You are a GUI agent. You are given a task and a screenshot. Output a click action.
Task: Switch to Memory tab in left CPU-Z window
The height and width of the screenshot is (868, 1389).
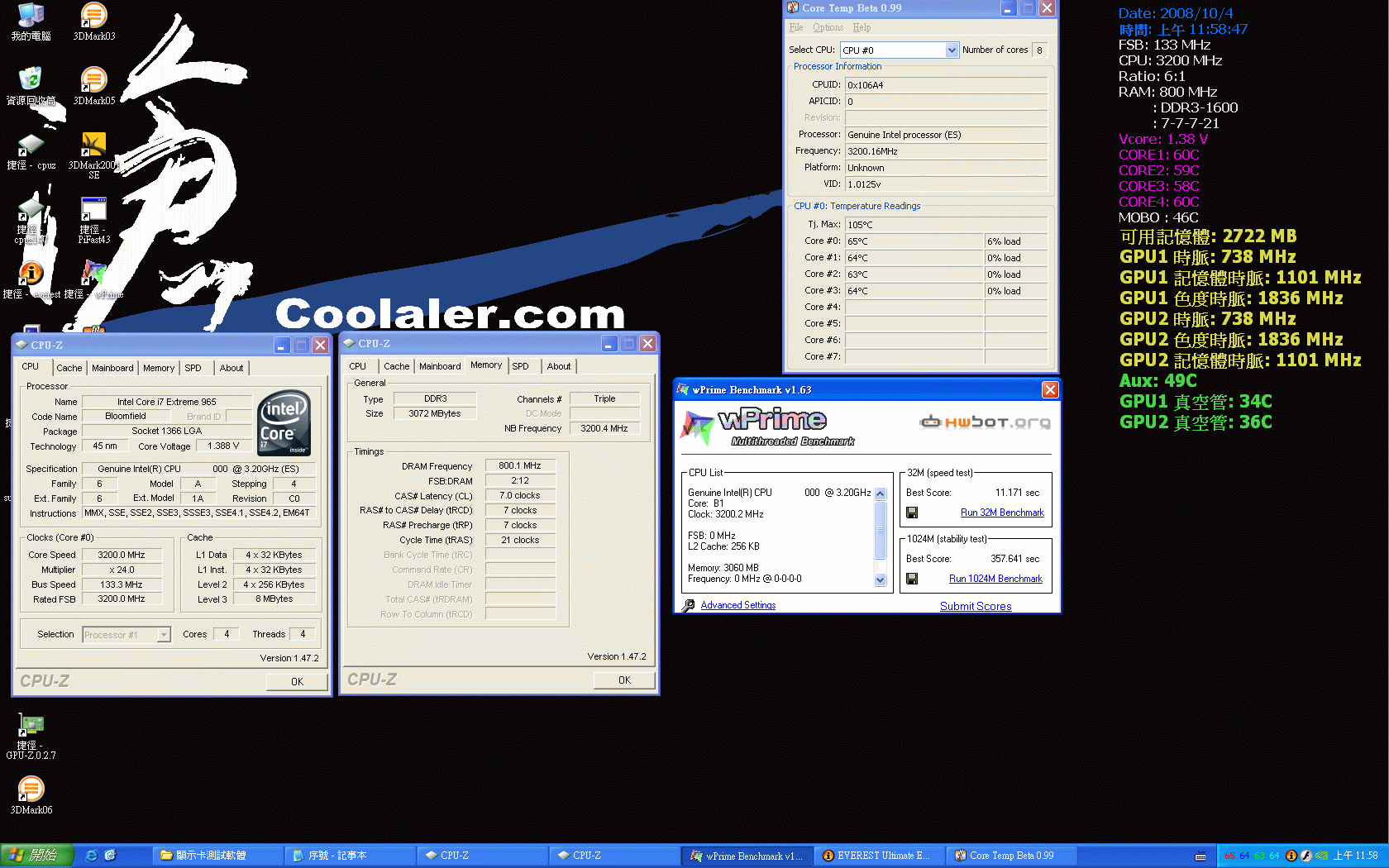(x=159, y=368)
